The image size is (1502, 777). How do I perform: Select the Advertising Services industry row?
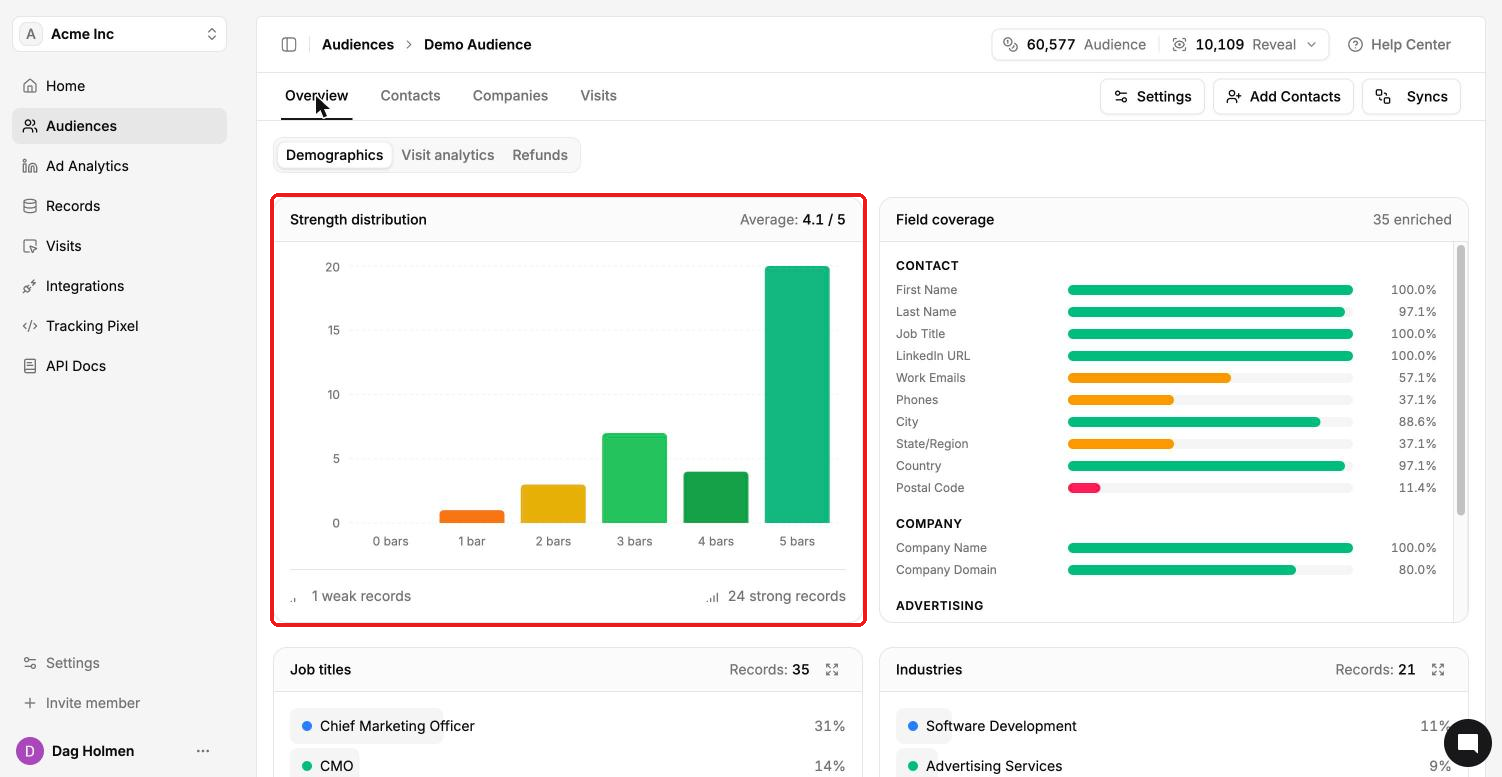coord(1174,766)
